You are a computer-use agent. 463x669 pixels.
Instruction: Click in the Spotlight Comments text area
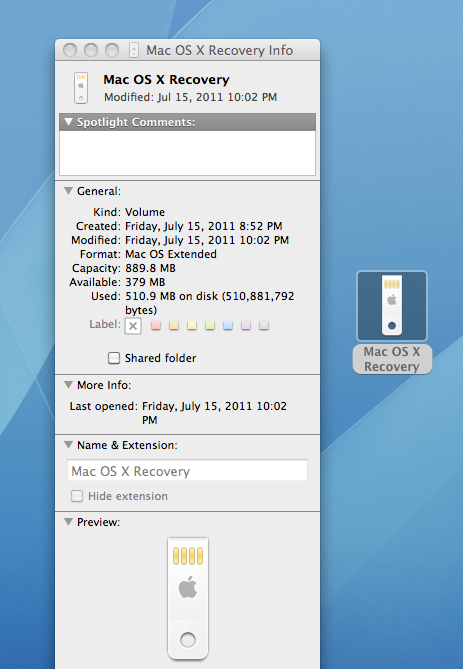[187, 153]
